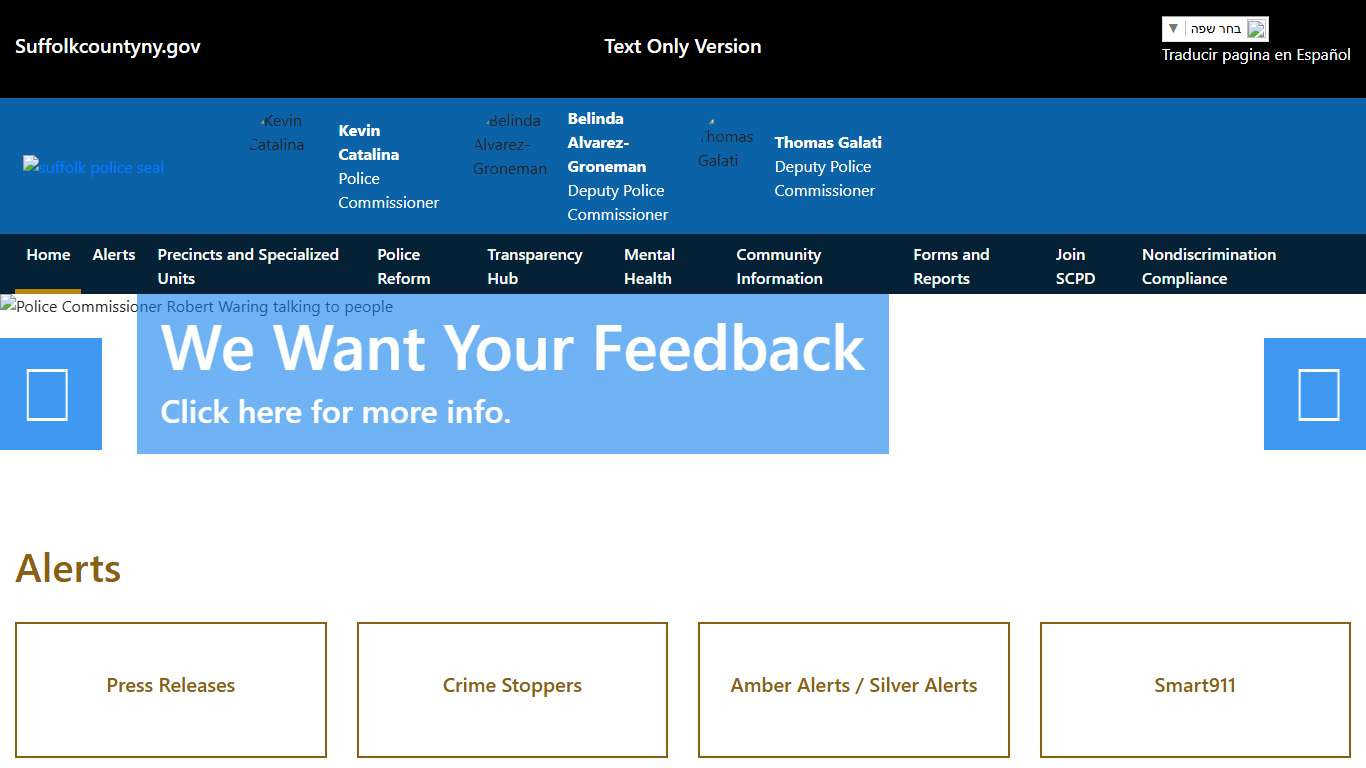
Task: Select Join SCPD in navigation bar
Action: click(x=1075, y=266)
